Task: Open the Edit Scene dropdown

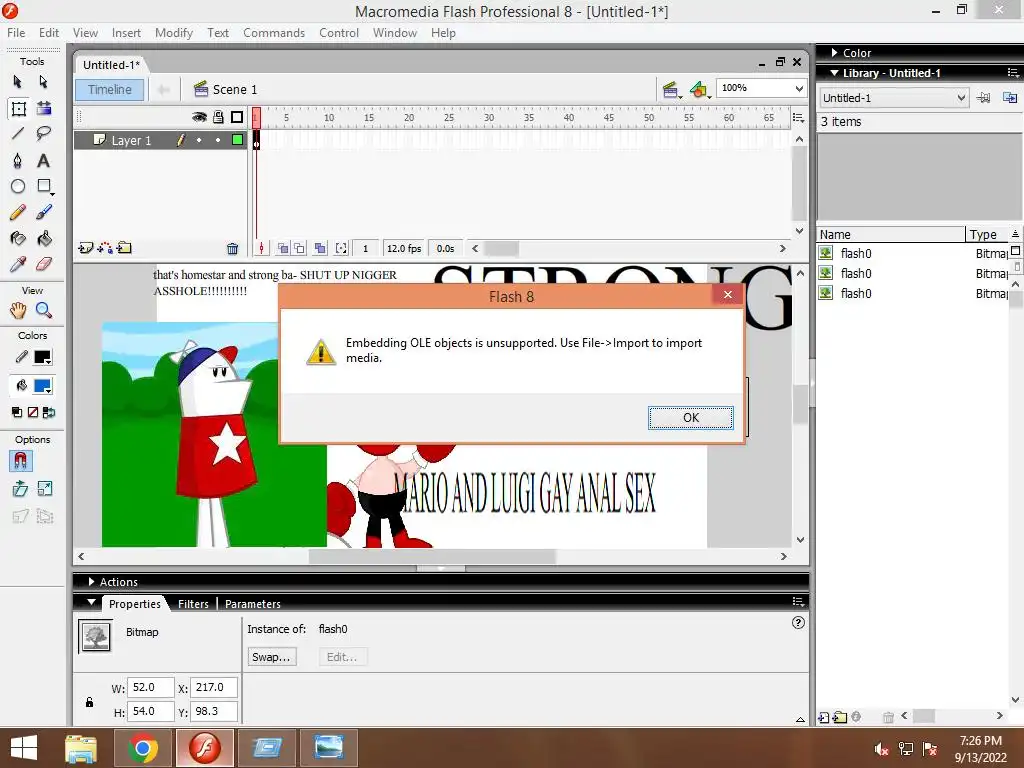Action: pos(671,89)
